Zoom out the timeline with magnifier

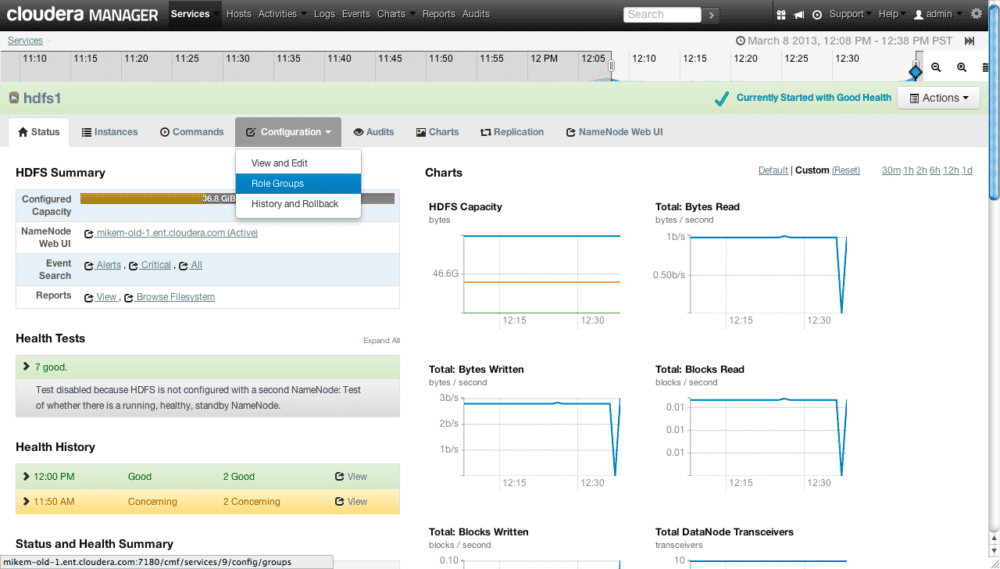[937, 67]
